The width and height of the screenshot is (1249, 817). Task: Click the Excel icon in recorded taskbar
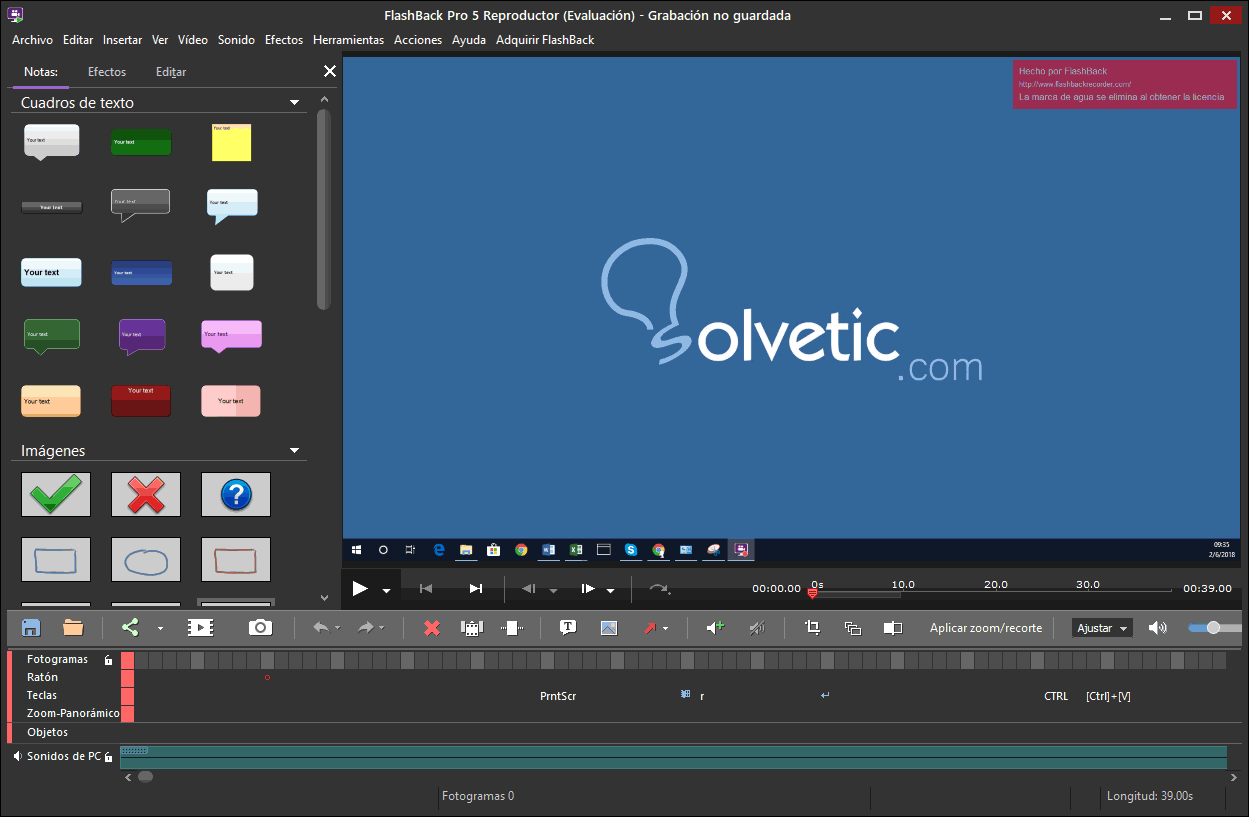tap(576, 550)
